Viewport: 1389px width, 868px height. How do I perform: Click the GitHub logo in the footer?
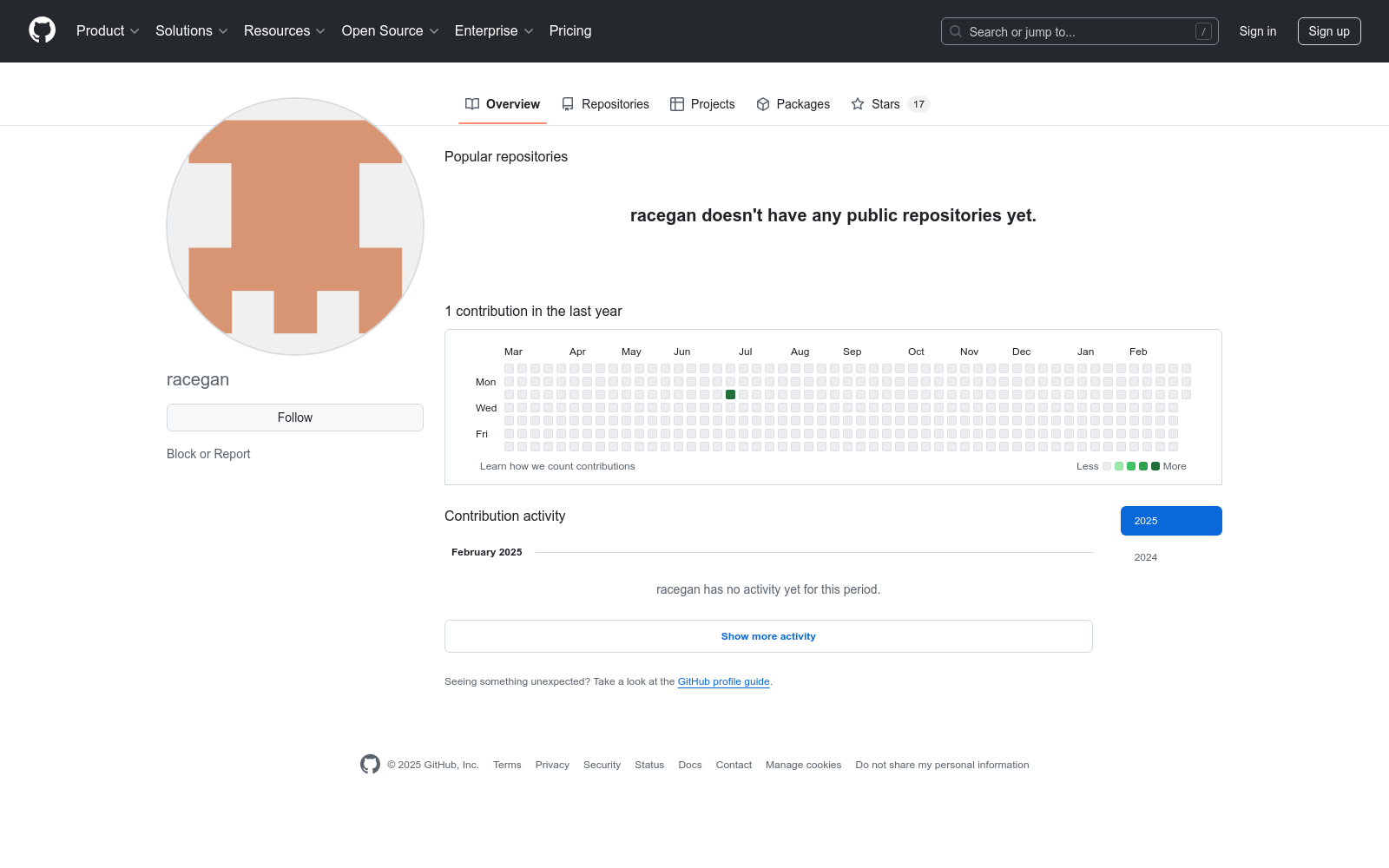coord(370,764)
